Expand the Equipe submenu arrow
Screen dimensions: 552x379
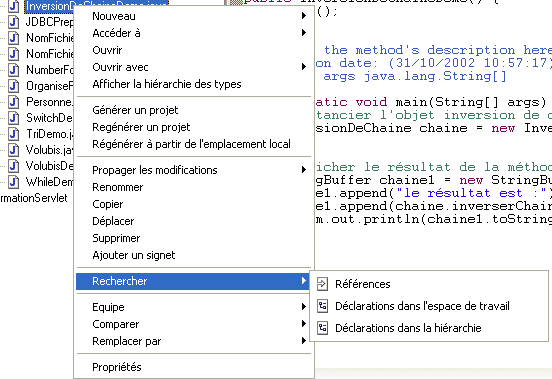304,307
